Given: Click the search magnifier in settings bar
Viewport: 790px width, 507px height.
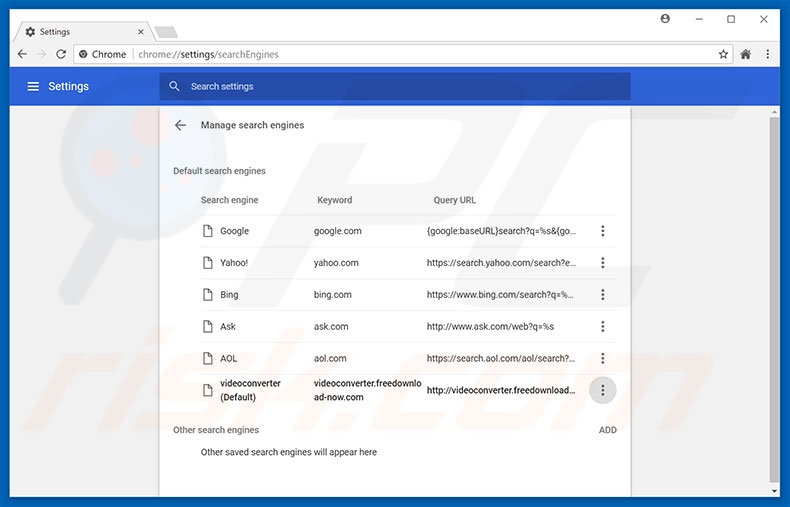Looking at the screenshot, I should point(174,86).
